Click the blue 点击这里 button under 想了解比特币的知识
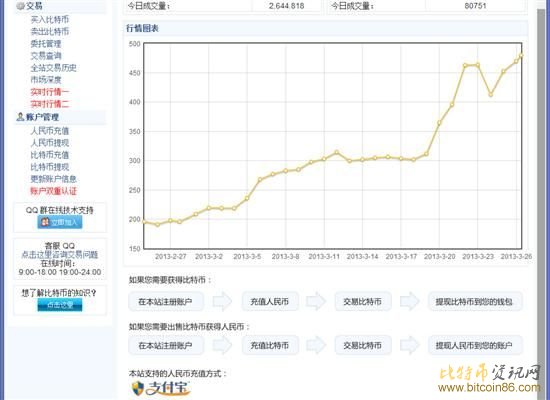550x400 pixels. tap(60, 305)
